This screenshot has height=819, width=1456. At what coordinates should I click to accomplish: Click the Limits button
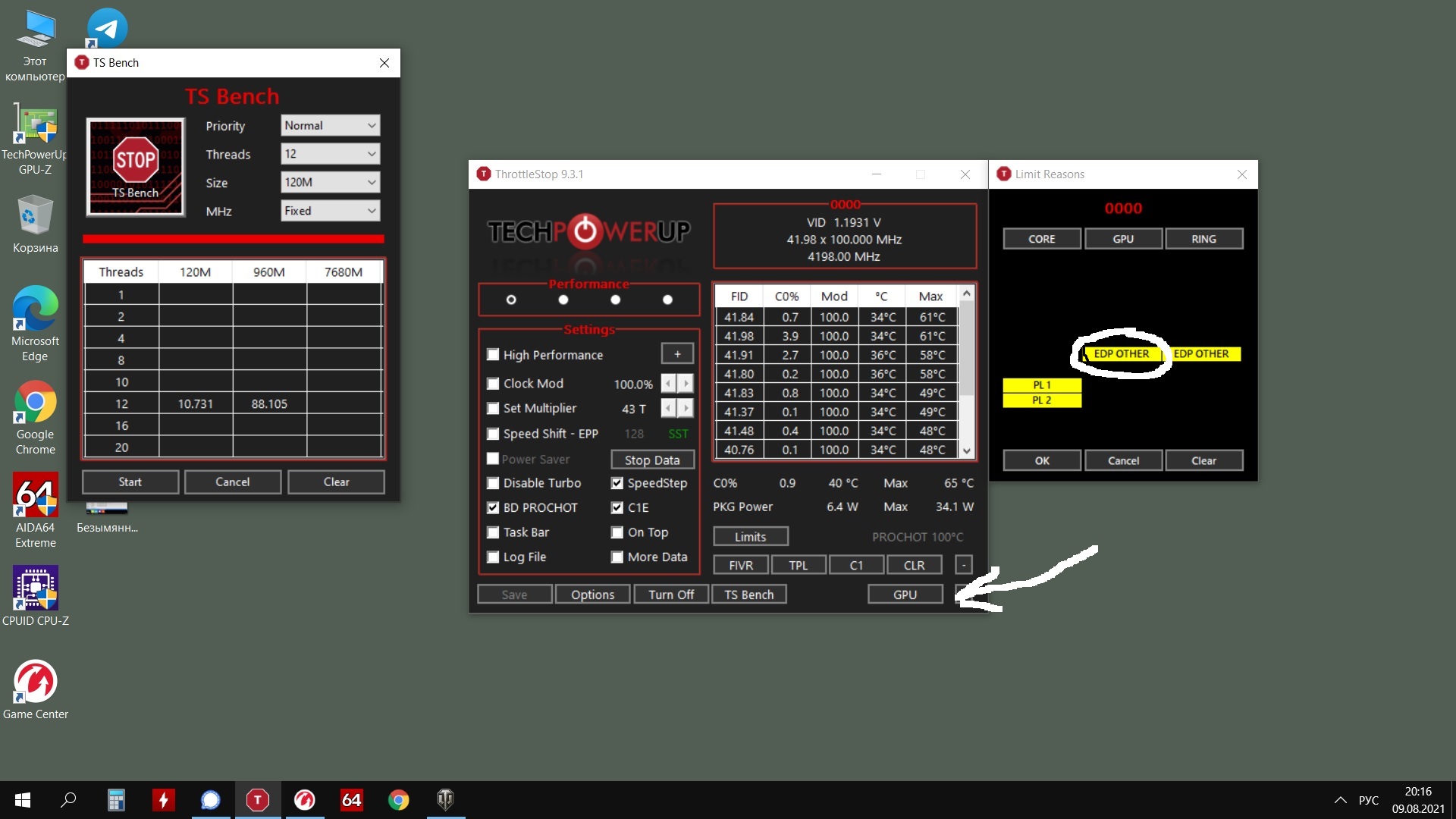[750, 536]
